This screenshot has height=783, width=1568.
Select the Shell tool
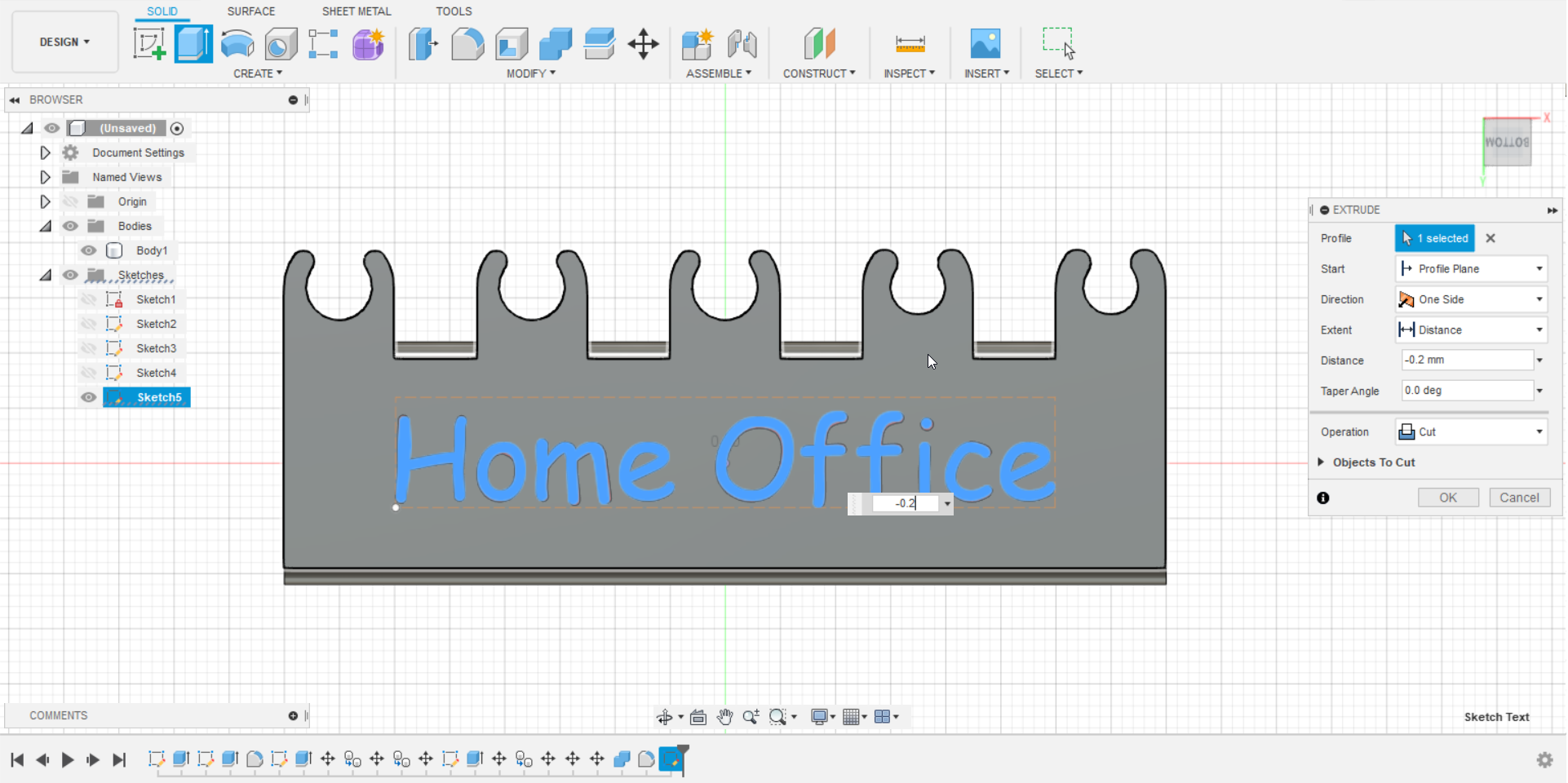(512, 44)
